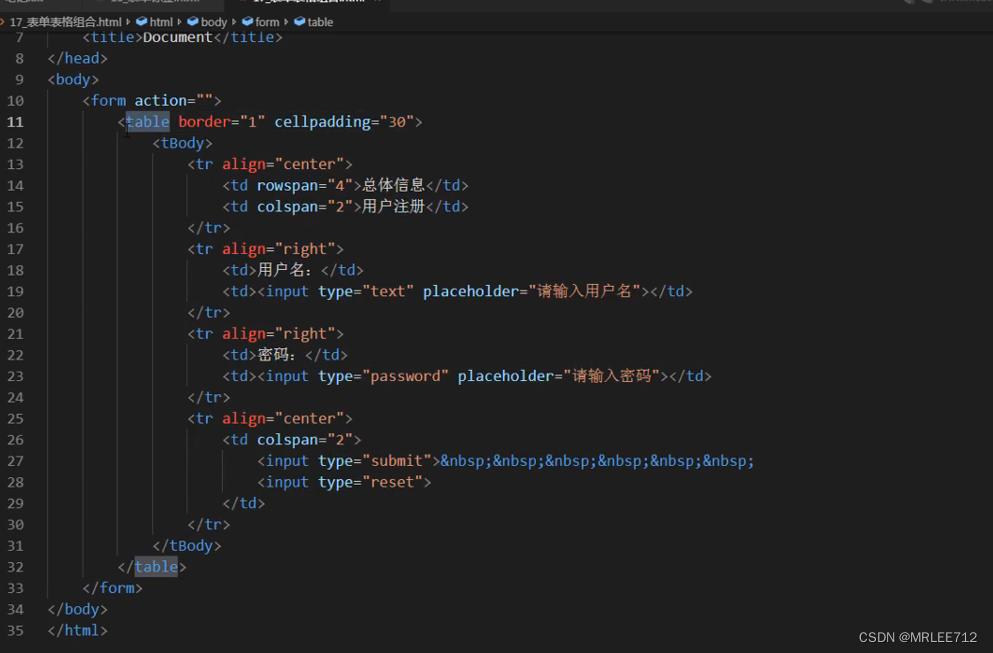Click the opening <tBody> tag
Image resolution: width=993 pixels, height=653 pixels.
182,143
